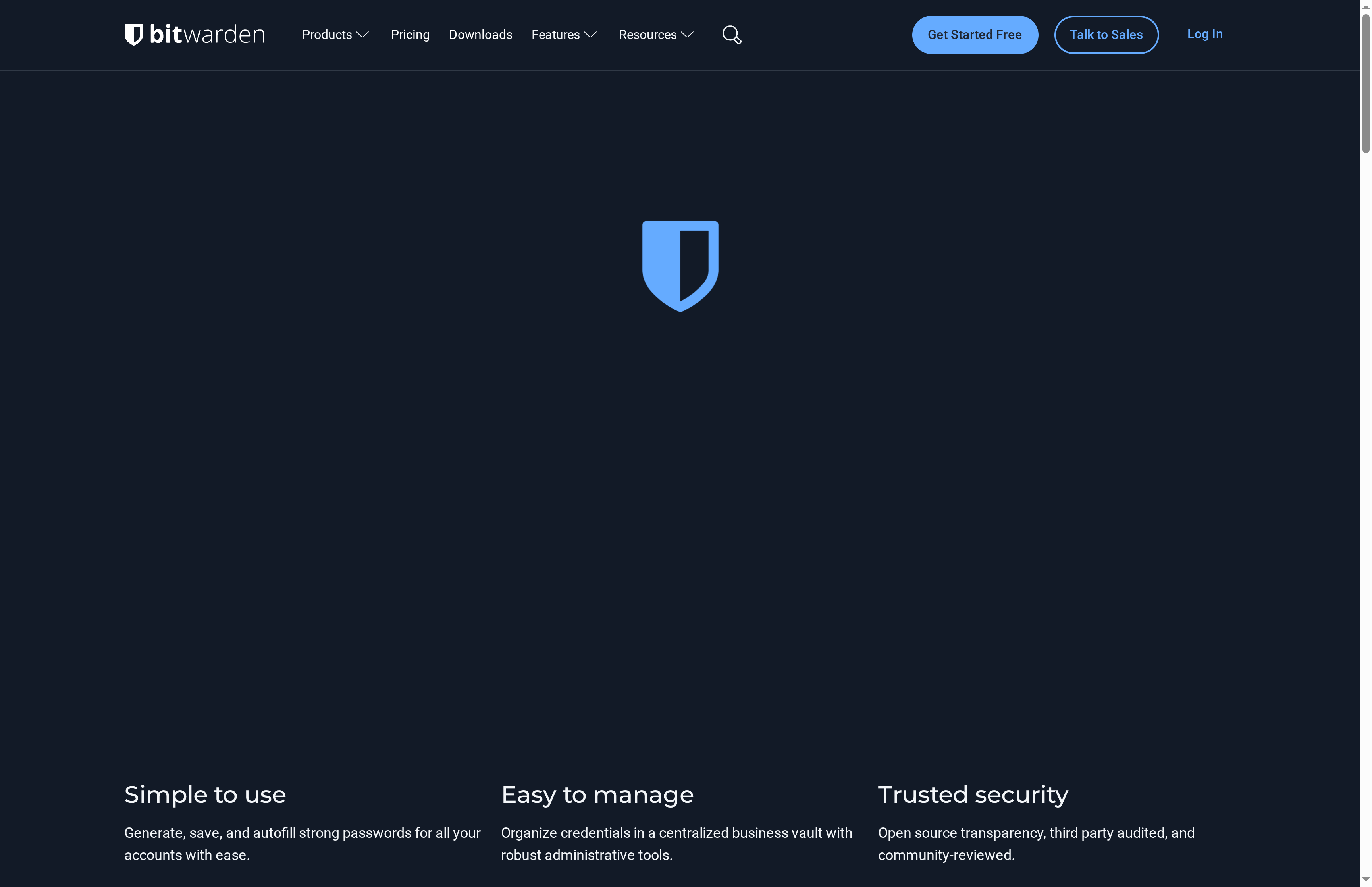This screenshot has height=887, width=1372.
Task: Click the Talk to Sales button
Action: pyautogui.click(x=1106, y=35)
